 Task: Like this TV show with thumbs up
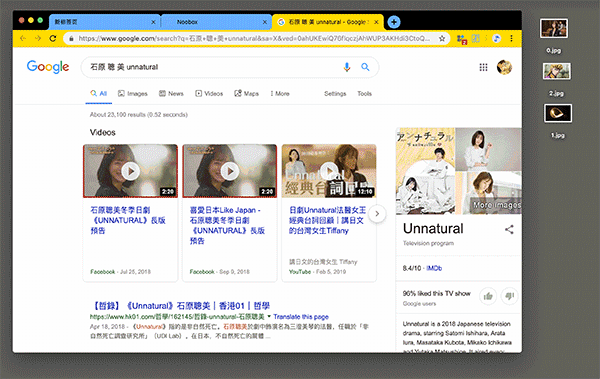point(488,296)
